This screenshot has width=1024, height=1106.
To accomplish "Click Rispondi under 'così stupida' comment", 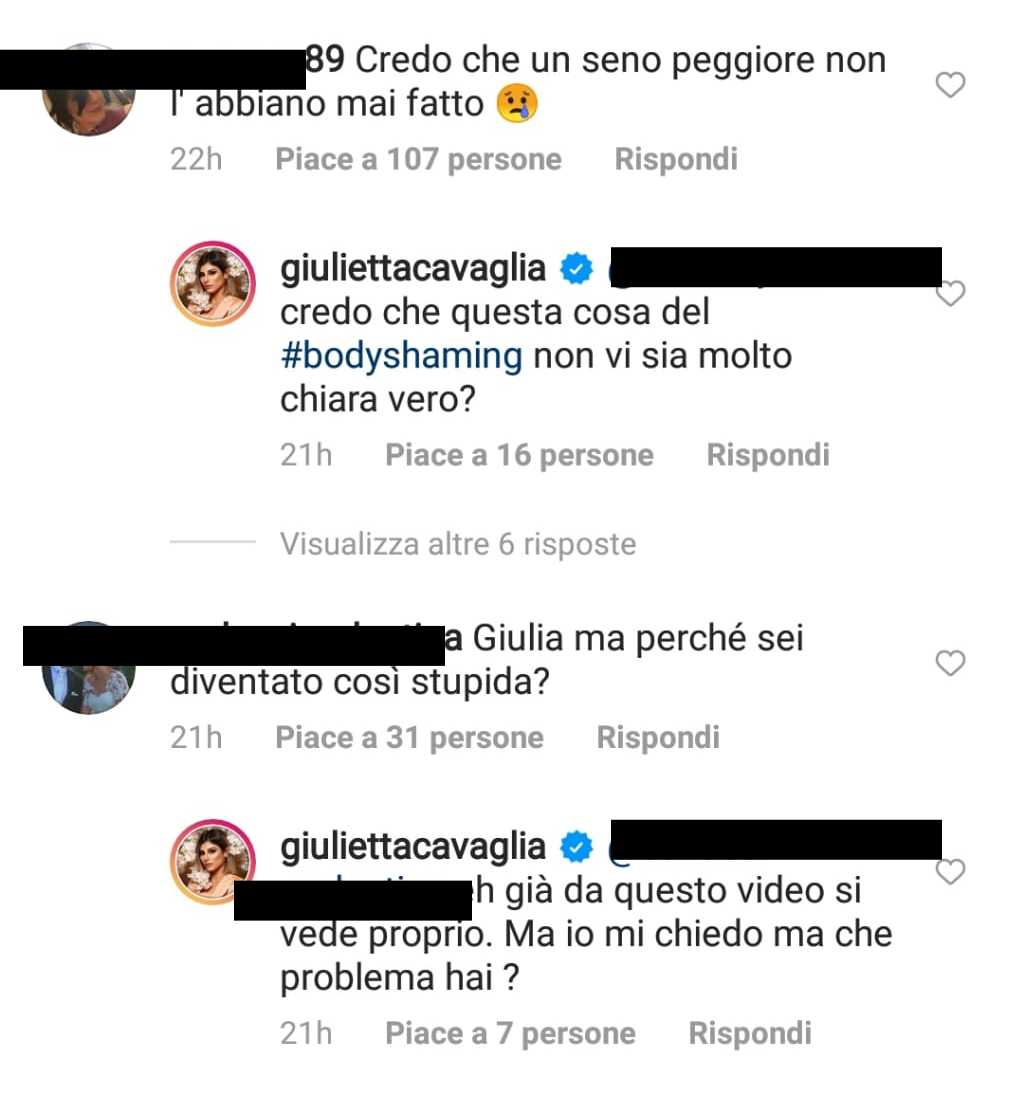I will [x=658, y=738].
